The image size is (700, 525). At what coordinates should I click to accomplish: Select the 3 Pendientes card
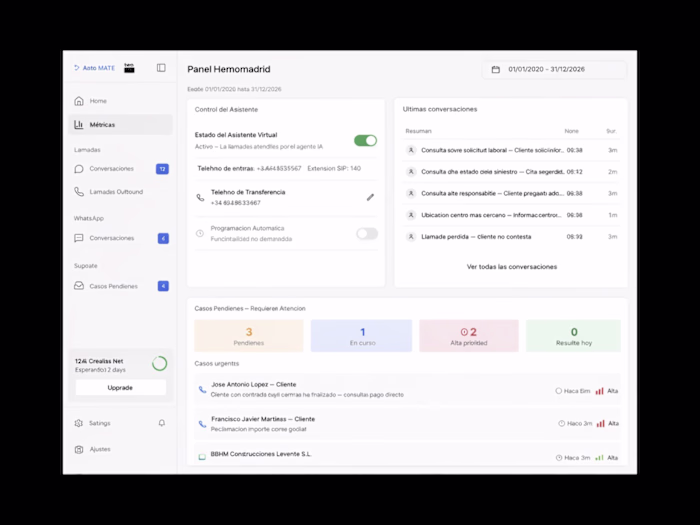[249, 336]
